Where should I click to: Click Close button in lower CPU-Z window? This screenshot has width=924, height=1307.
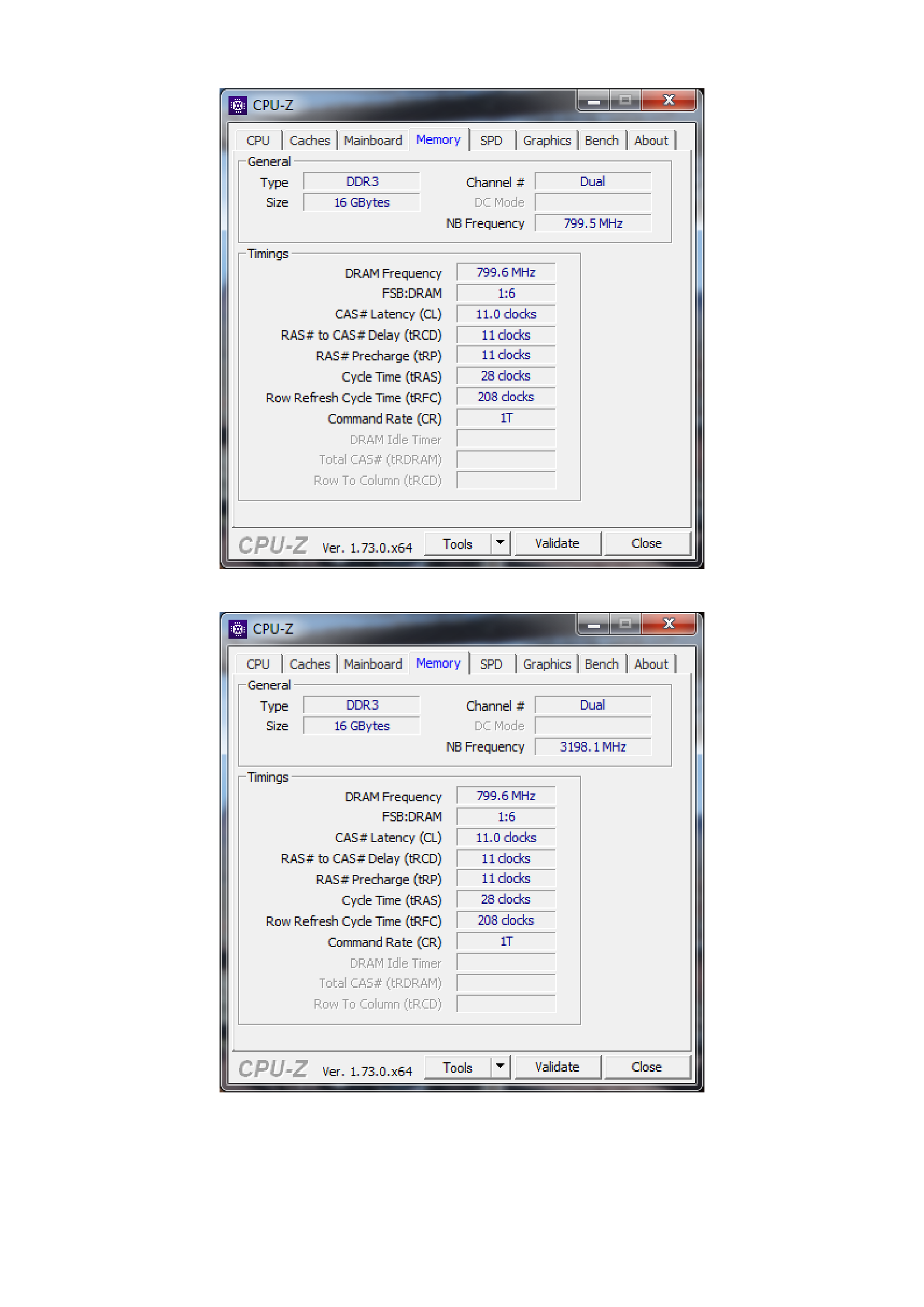point(647,1068)
